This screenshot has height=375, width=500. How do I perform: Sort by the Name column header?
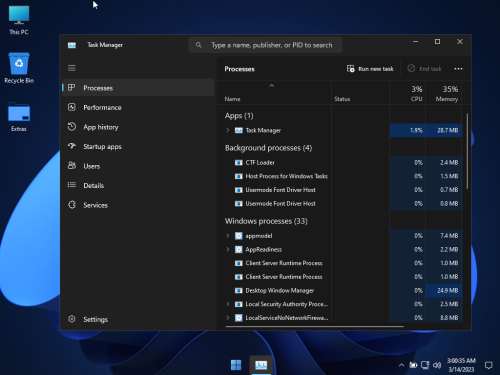[x=275, y=93]
